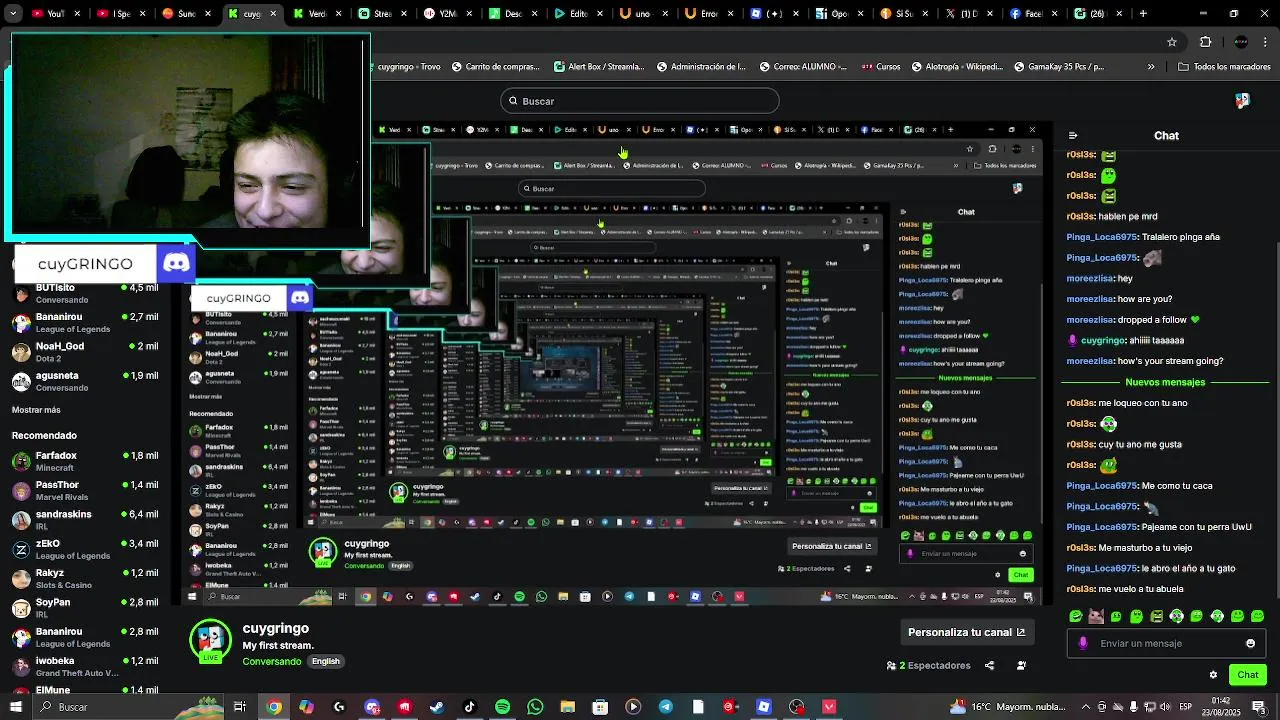Open Chrome extensions puzzle icon
Image resolution: width=1280 pixels, height=720 pixels.
pyautogui.click(x=1205, y=42)
